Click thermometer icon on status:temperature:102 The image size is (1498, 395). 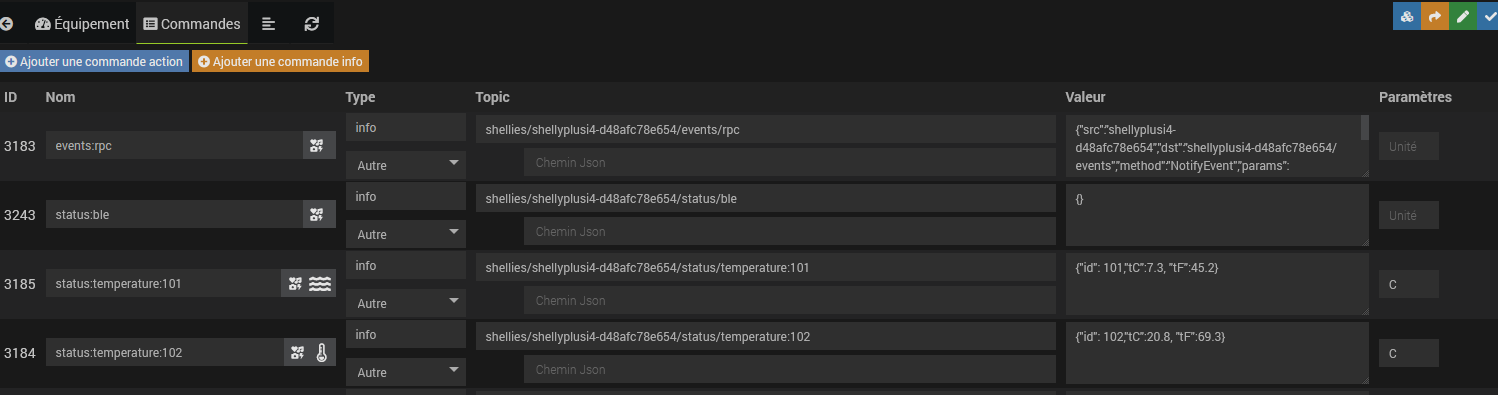tap(322, 352)
